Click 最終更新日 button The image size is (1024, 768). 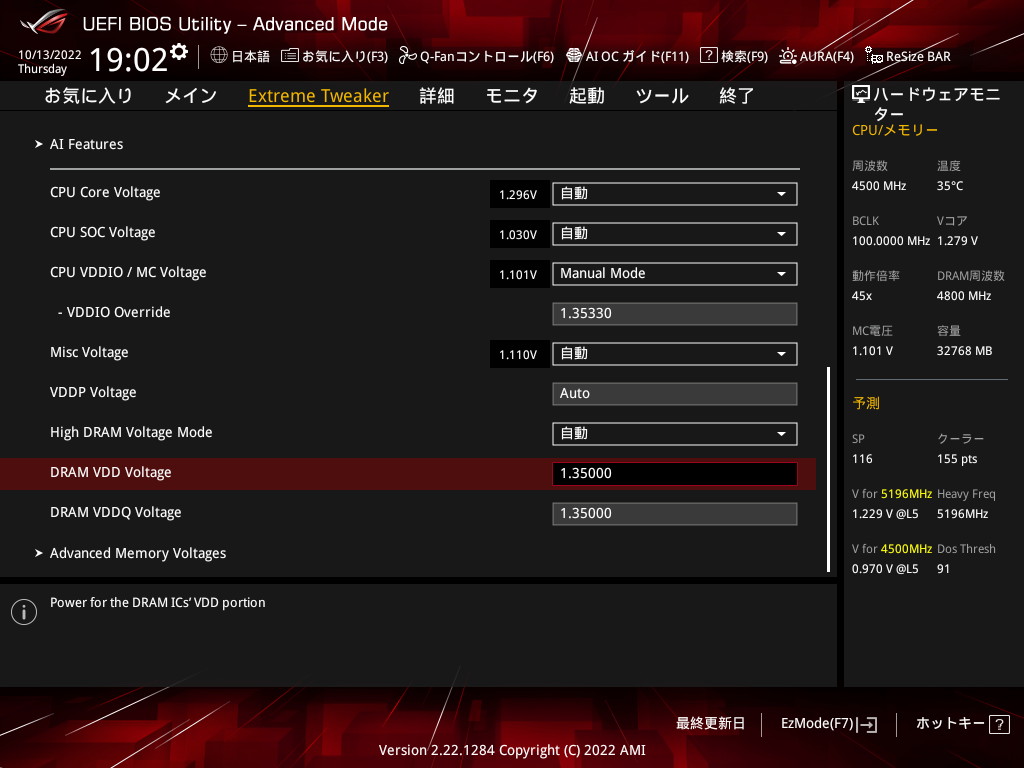(x=710, y=724)
